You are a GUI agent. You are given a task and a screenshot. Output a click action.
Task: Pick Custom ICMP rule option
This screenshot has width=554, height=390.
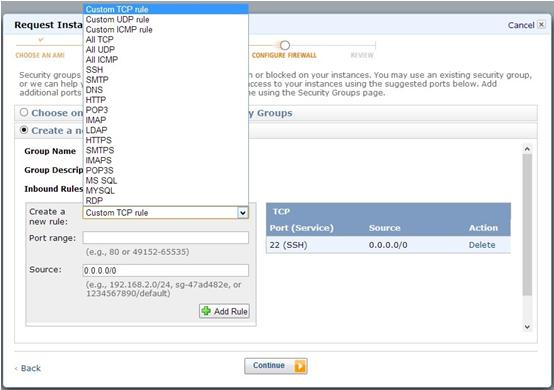(x=166, y=30)
